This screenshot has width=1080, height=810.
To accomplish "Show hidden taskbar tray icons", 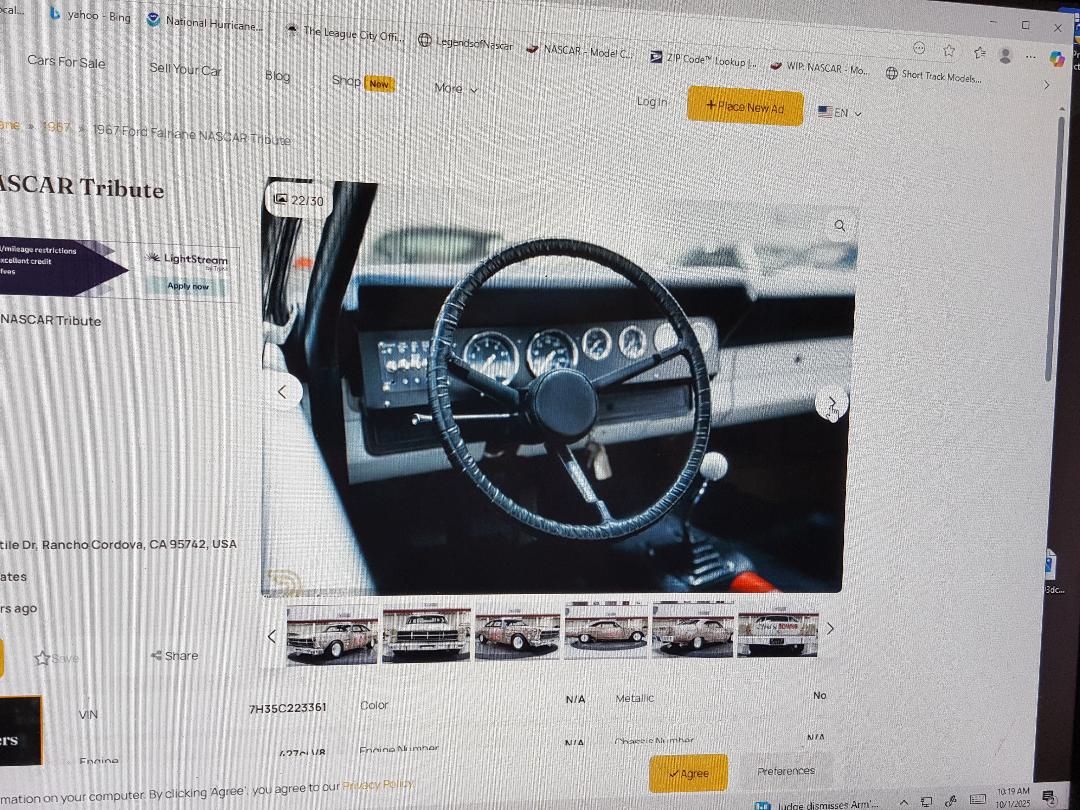I will pyautogui.click(x=904, y=801).
